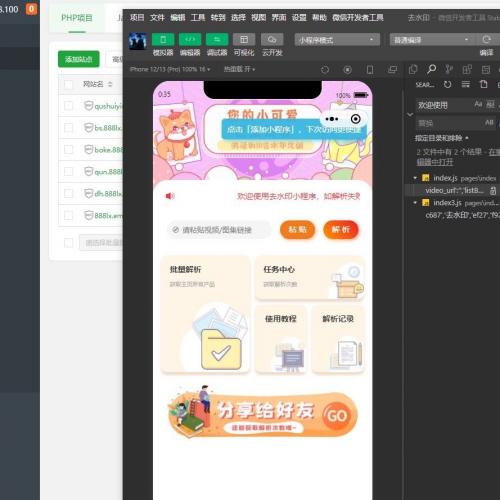Image resolution: width=500 pixels, height=500 pixels.
Task: Clear search results list icon
Action: [x=466, y=84]
